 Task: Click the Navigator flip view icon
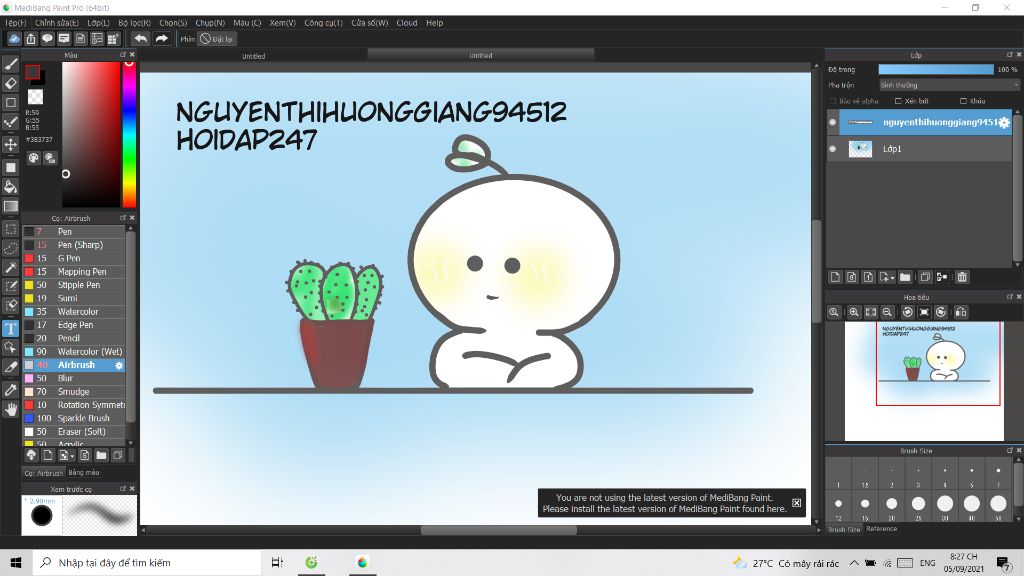click(x=961, y=312)
